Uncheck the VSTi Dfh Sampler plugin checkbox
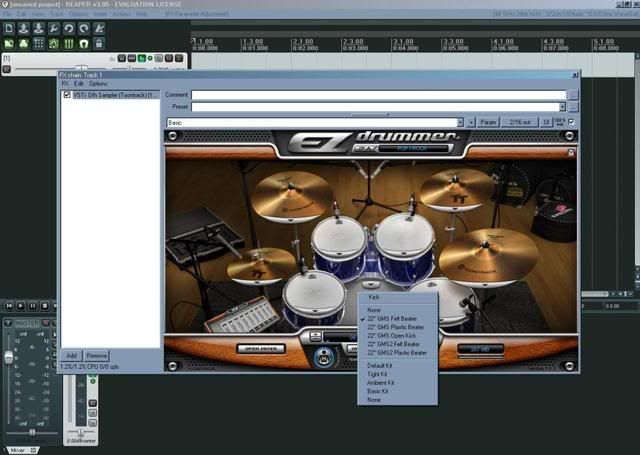 [67, 95]
